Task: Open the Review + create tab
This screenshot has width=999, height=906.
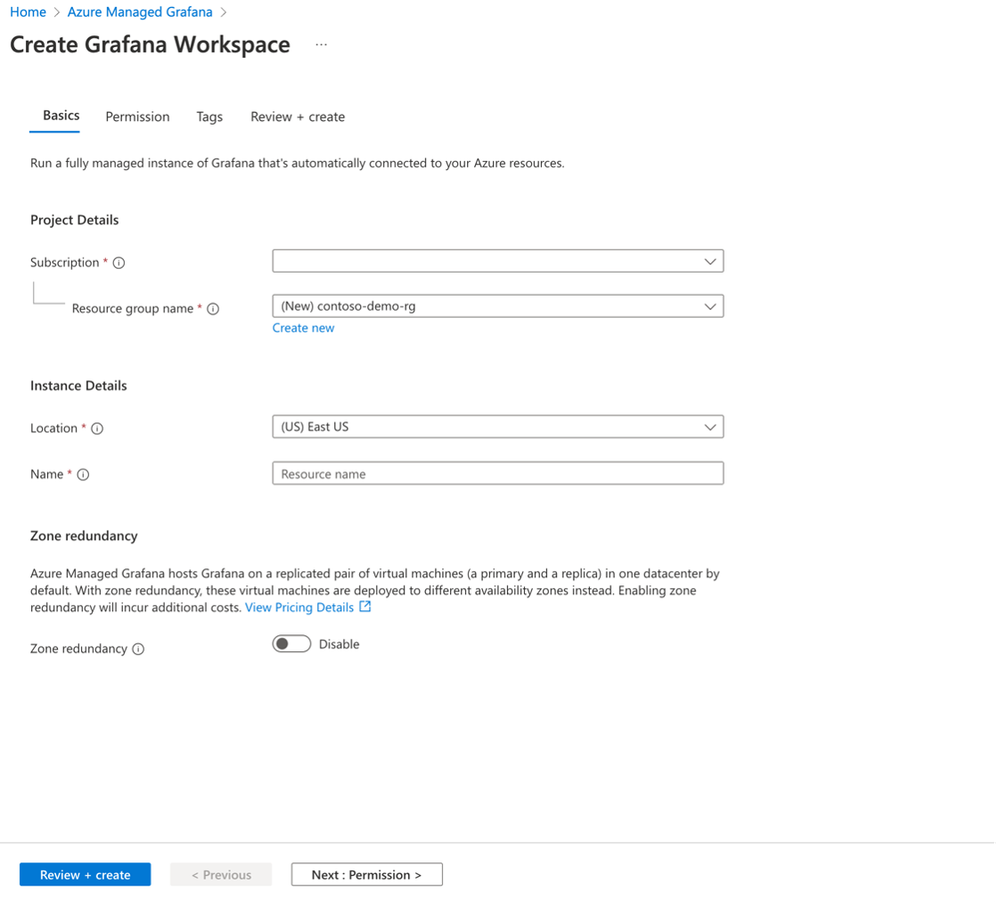Action: pyautogui.click(x=298, y=117)
